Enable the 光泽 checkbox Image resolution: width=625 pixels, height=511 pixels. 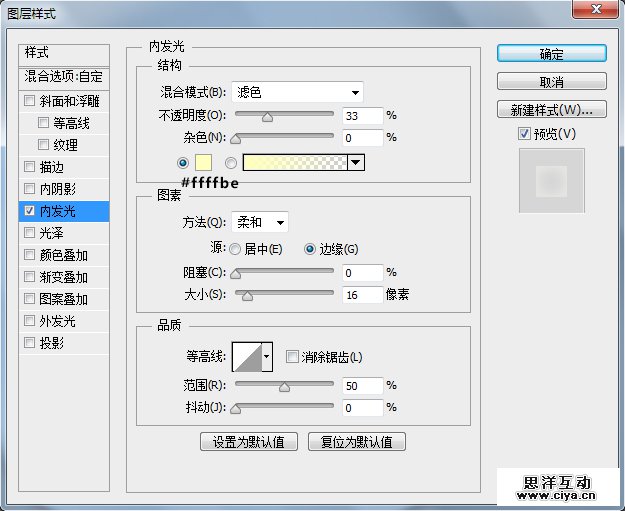pyautogui.click(x=29, y=232)
